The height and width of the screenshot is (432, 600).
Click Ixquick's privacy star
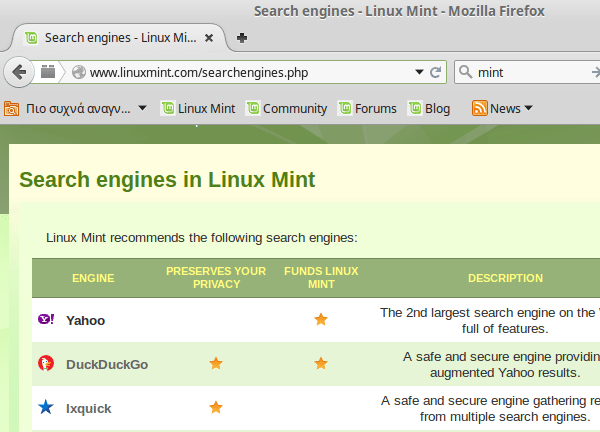(x=216, y=407)
